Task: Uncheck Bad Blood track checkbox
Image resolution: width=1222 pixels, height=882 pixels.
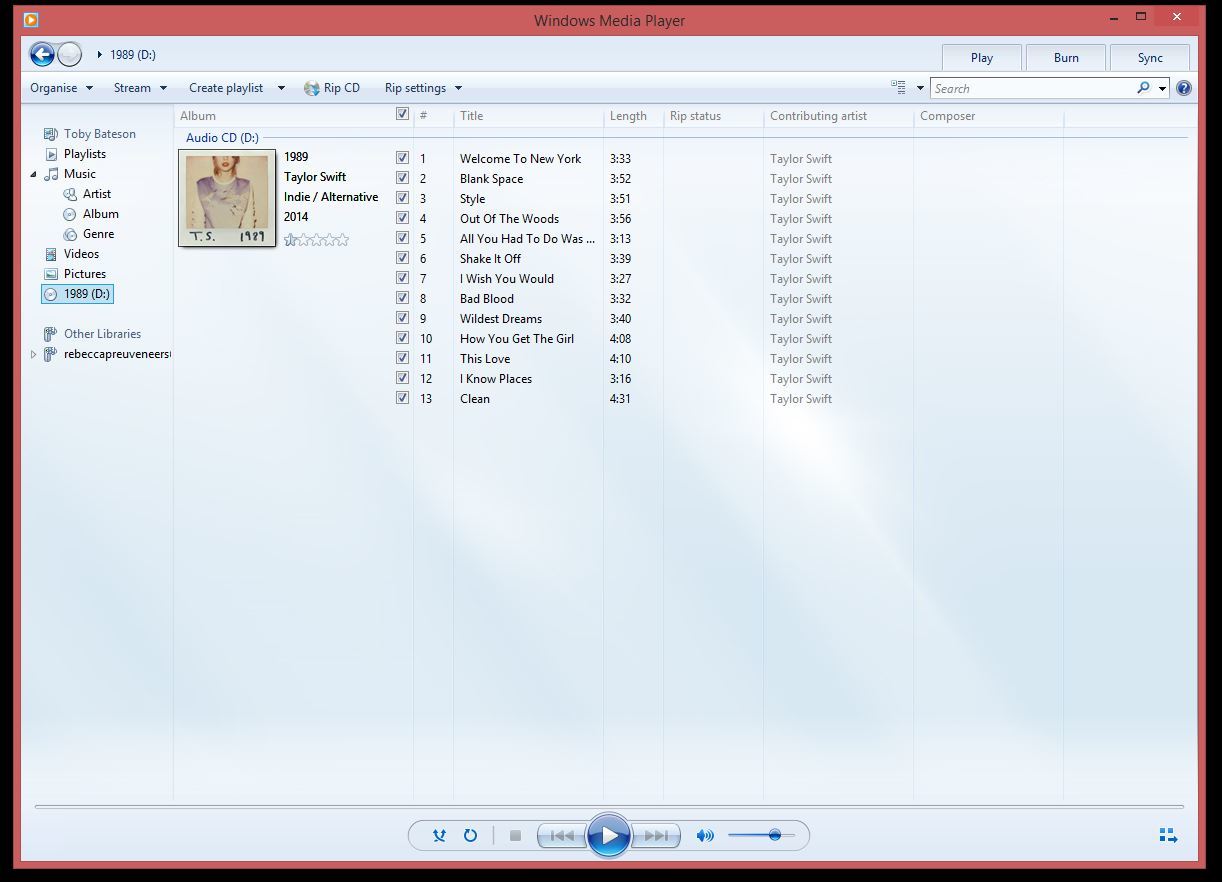Action: (402, 298)
